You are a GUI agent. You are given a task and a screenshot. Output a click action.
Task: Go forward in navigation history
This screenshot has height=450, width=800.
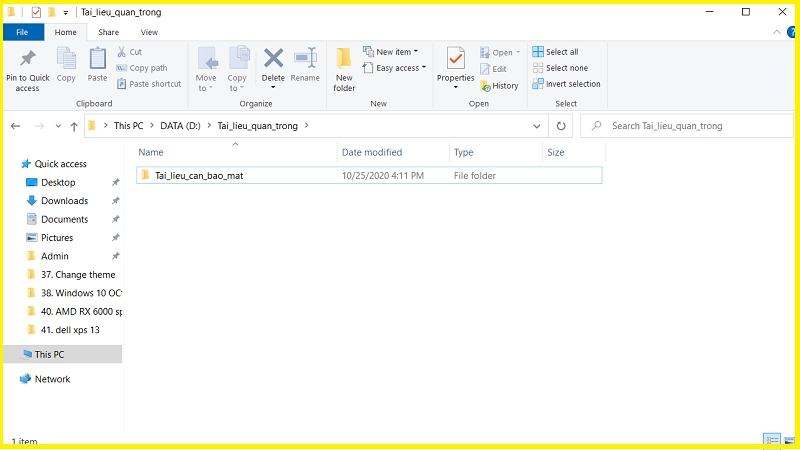point(39,126)
